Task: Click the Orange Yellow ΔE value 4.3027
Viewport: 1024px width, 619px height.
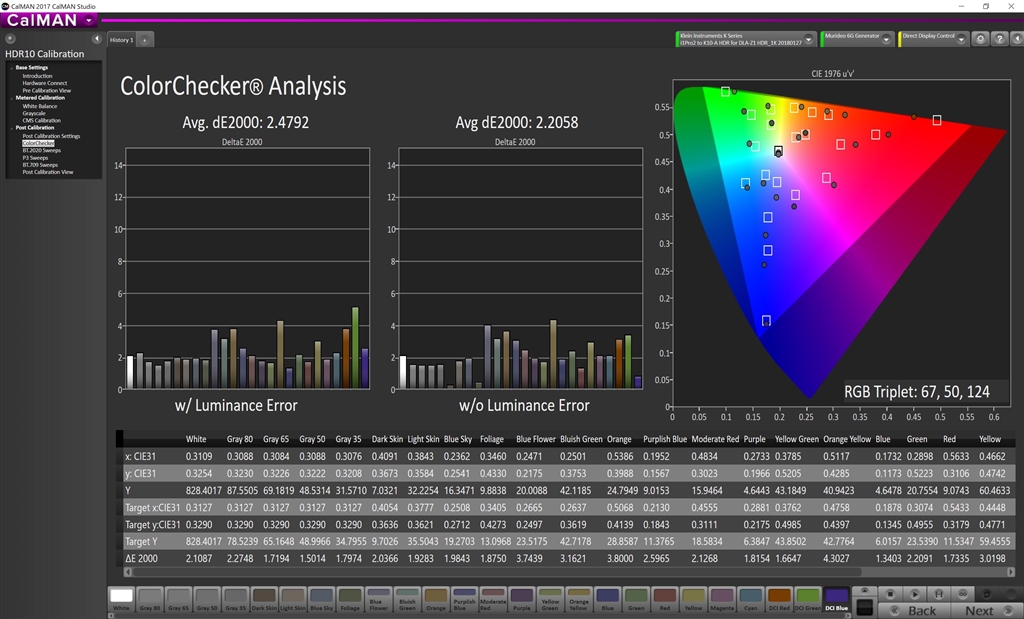Action: pos(837,558)
